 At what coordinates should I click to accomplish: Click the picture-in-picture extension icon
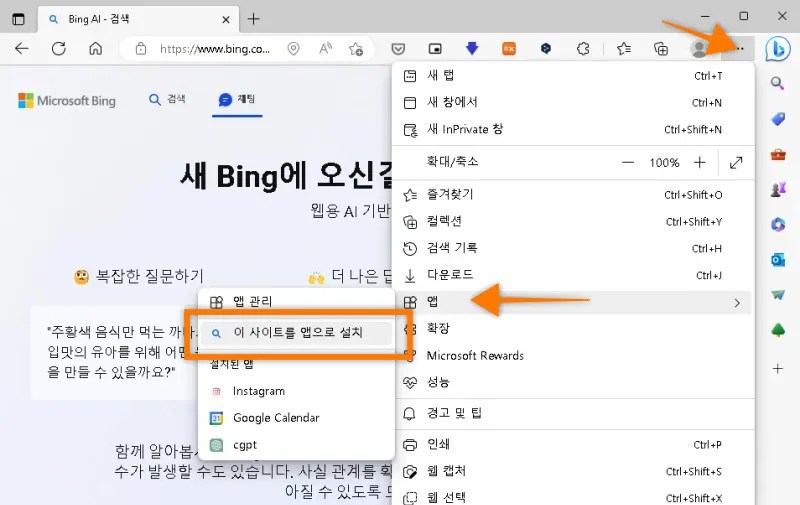(x=435, y=49)
